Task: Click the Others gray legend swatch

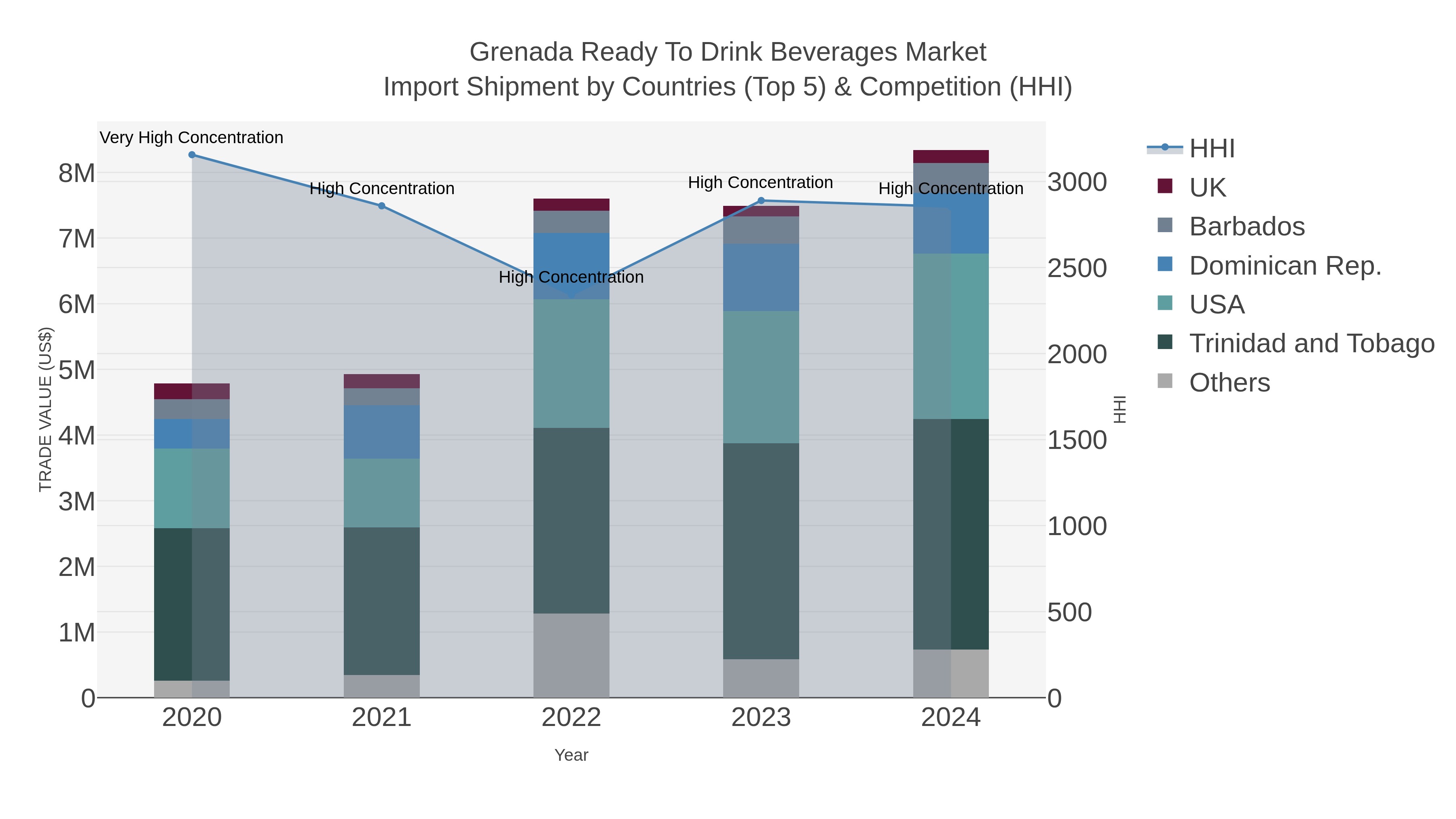Action: 1165,381
